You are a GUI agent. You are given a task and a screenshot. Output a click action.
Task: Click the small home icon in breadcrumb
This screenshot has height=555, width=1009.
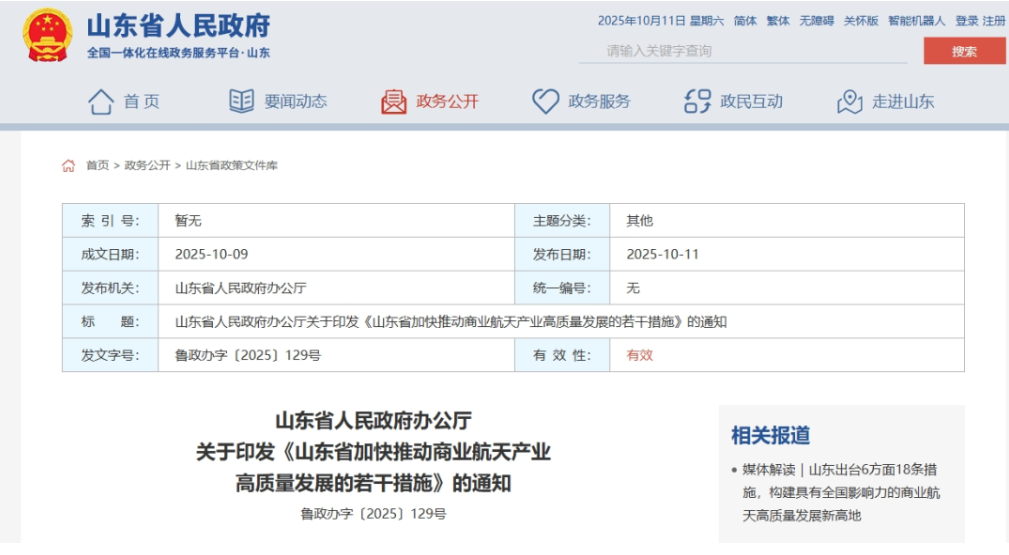(69, 166)
